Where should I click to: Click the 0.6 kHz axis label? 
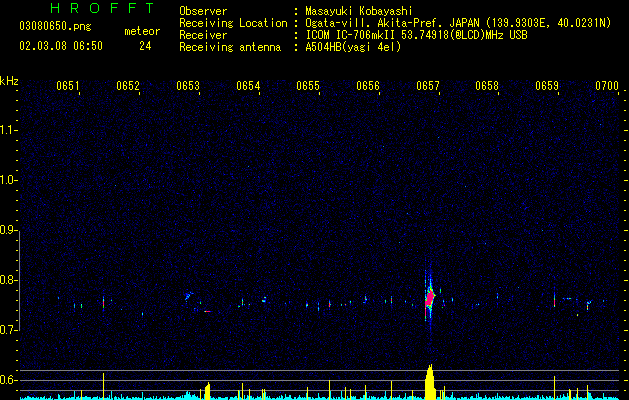click(8, 380)
